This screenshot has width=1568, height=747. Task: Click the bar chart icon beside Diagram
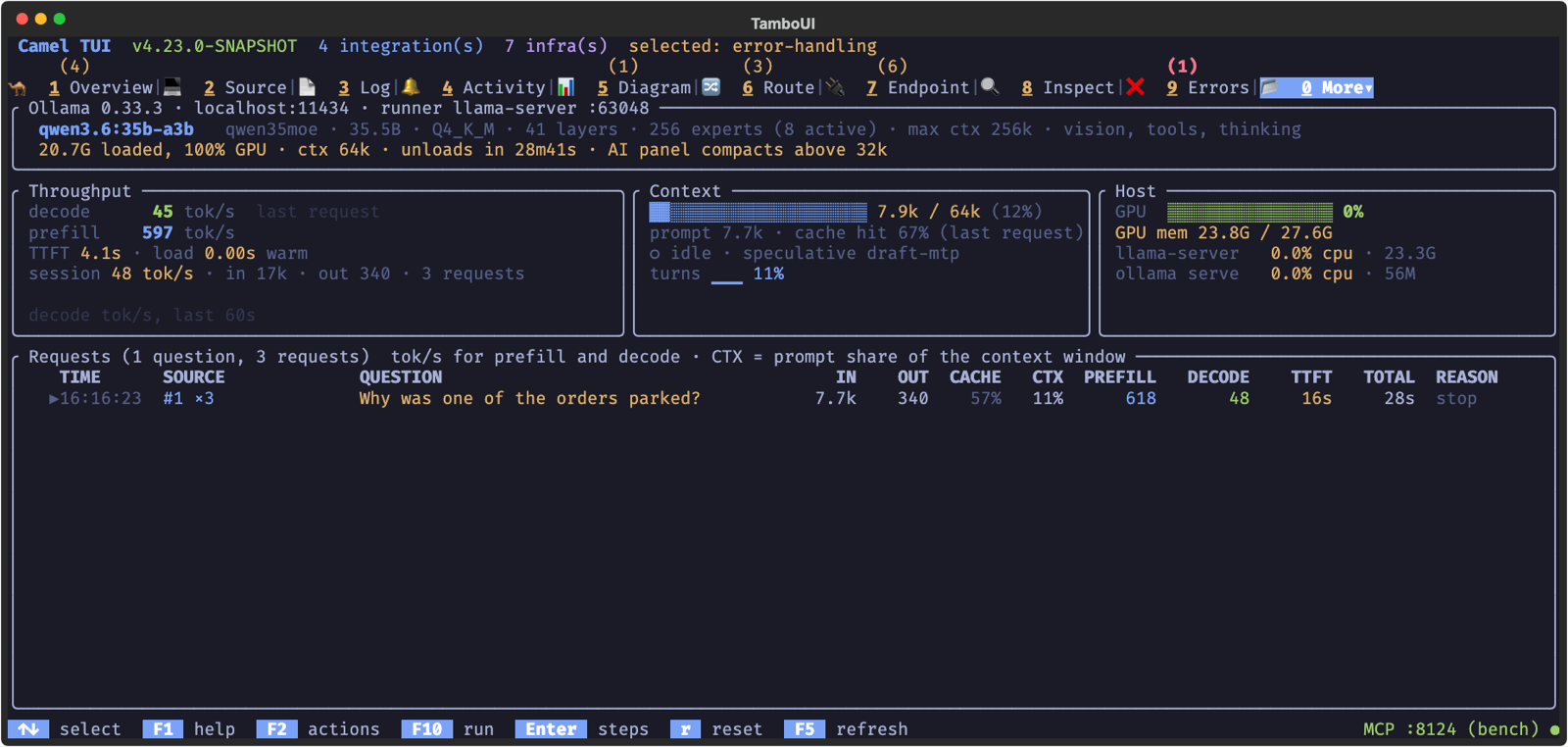point(565,87)
